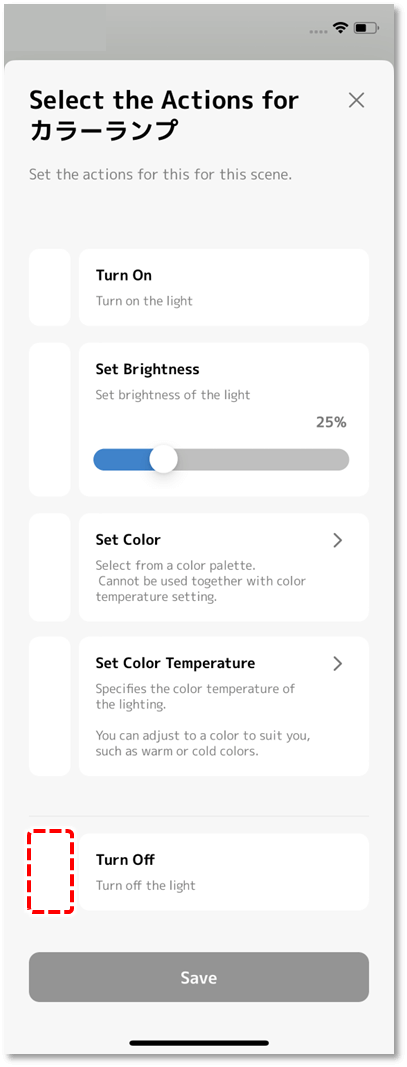
Task: Open the Set Color Temperature title row
Action: pyautogui.click(x=219, y=663)
